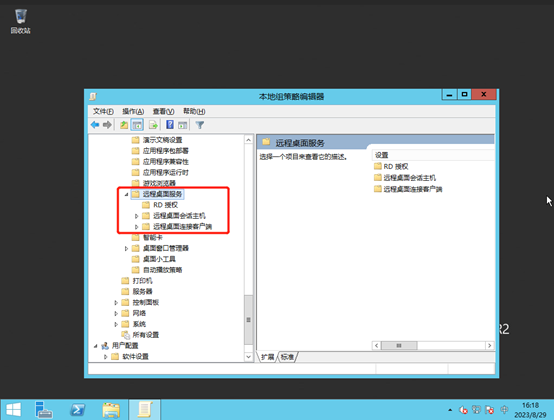Click the 设置 column header
554x420 pixels.
(433, 155)
